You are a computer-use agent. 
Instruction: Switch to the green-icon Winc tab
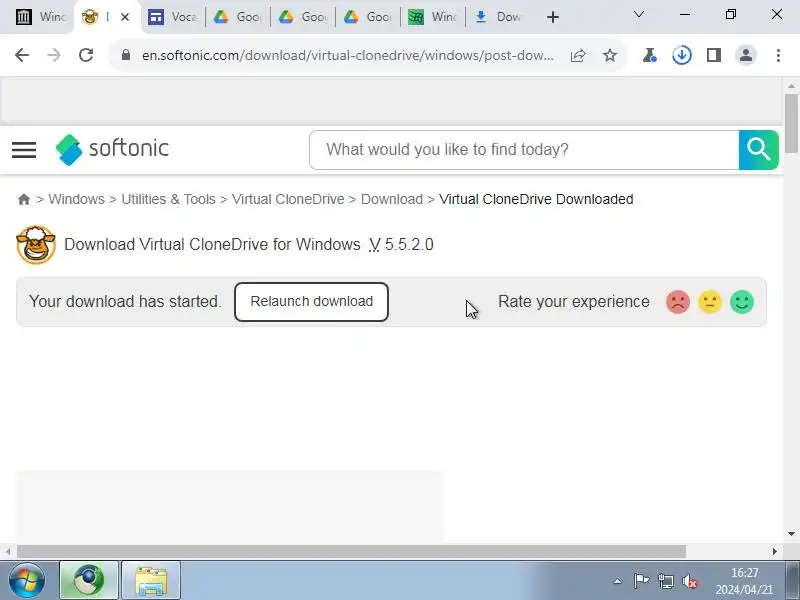click(433, 17)
